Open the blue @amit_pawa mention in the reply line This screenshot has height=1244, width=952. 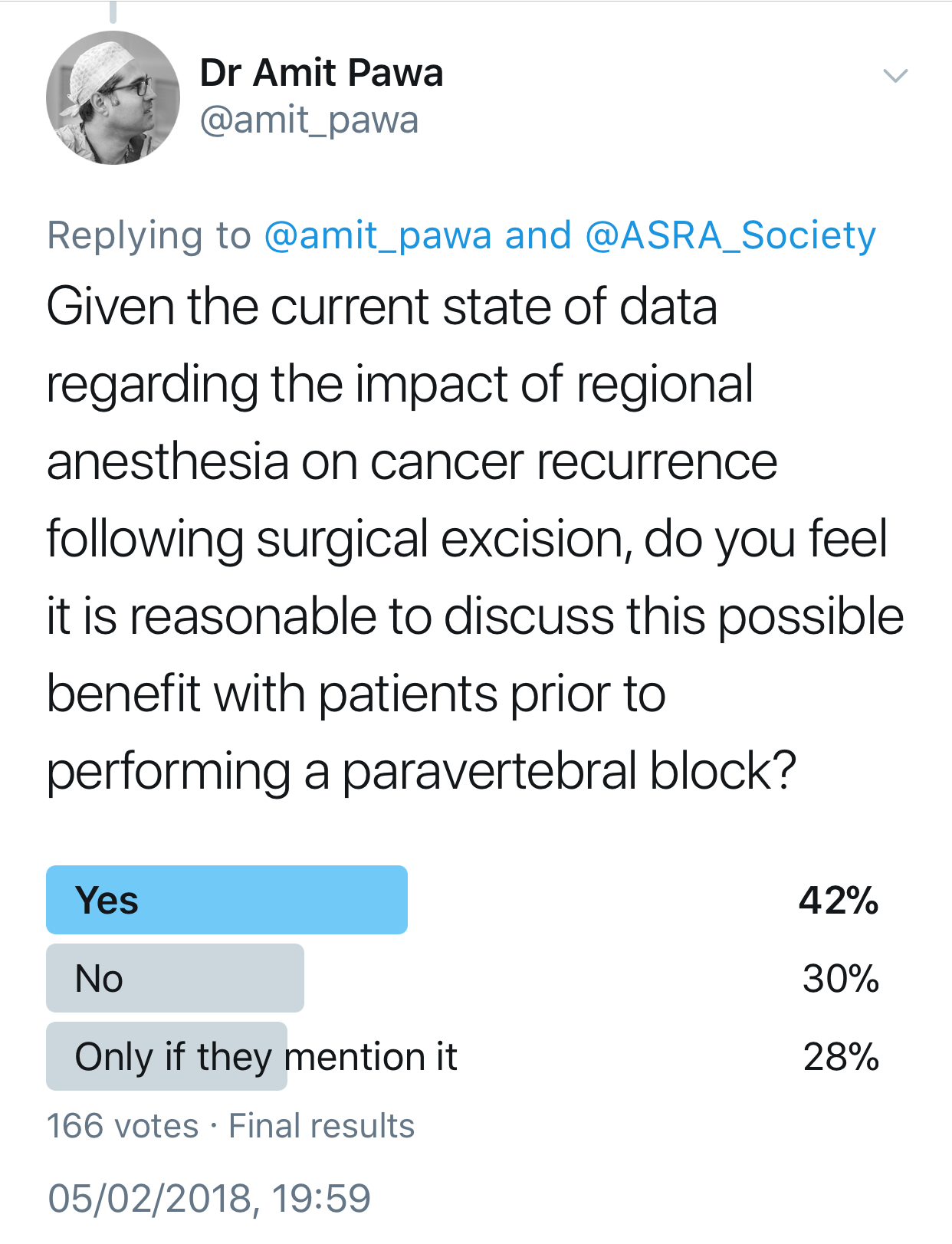tap(378, 235)
